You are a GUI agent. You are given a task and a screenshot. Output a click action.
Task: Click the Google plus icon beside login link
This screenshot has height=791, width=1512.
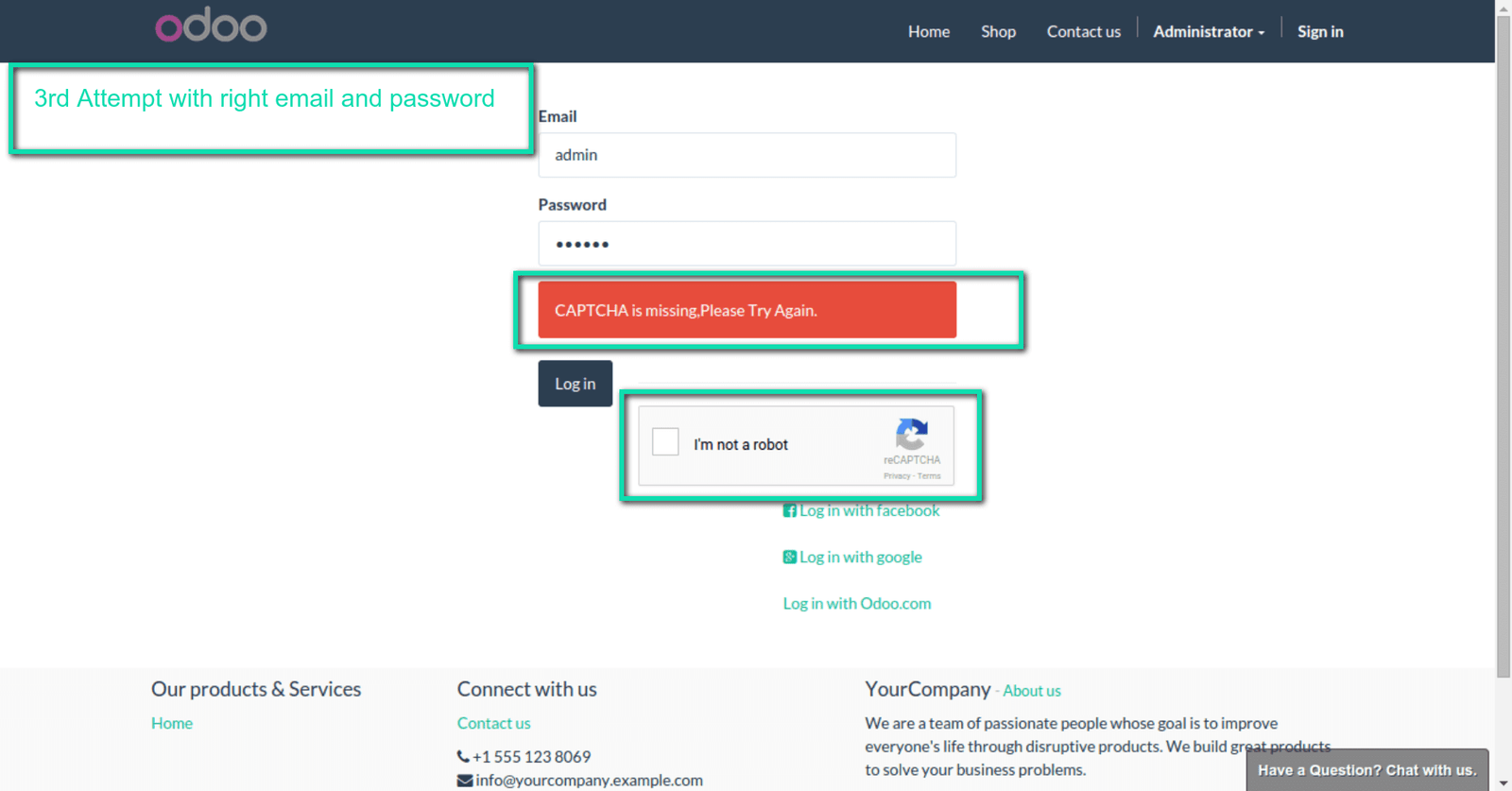coord(790,558)
